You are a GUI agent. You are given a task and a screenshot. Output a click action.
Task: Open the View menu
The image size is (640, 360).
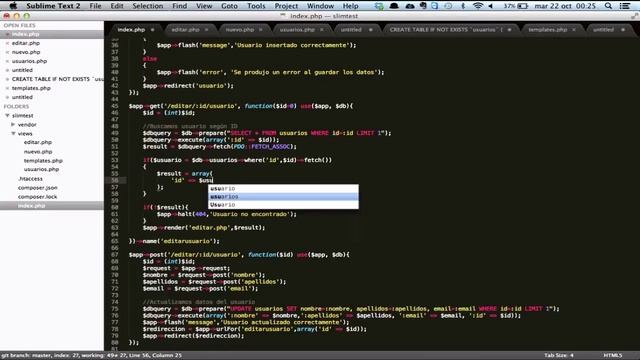tap(204, 6)
